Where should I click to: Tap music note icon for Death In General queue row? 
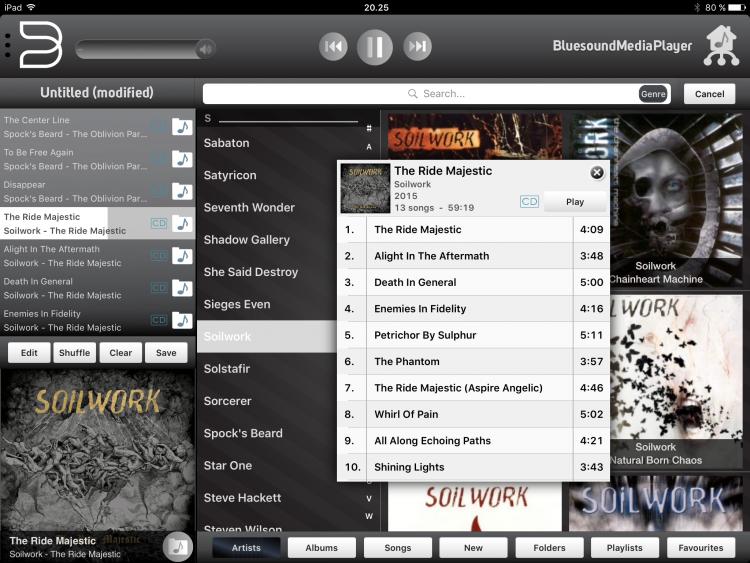pyautogui.click(x=182, y=288)
